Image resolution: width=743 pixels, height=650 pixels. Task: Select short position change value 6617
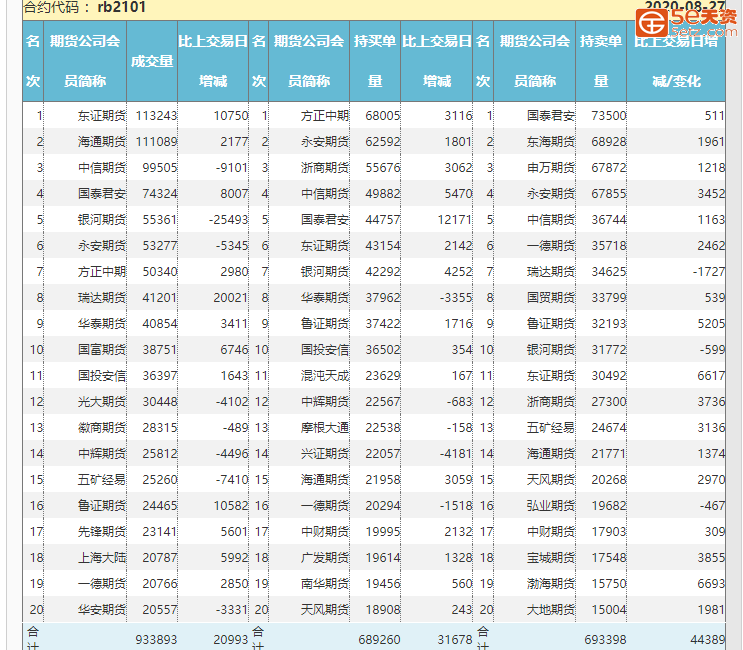711,376
